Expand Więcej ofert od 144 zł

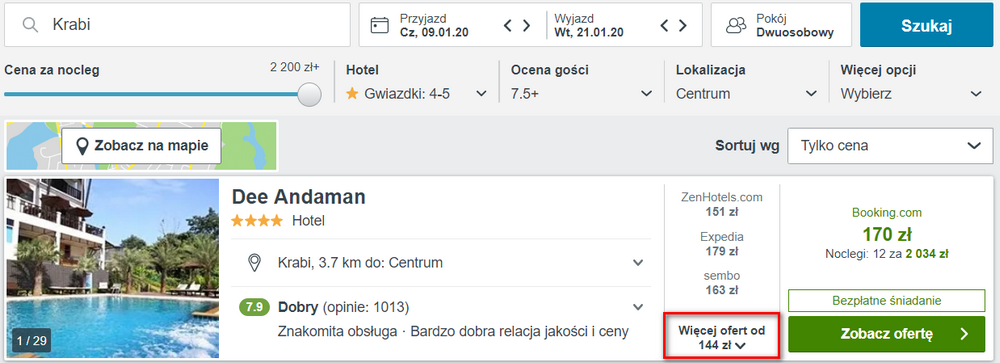[x=722, y=337]
